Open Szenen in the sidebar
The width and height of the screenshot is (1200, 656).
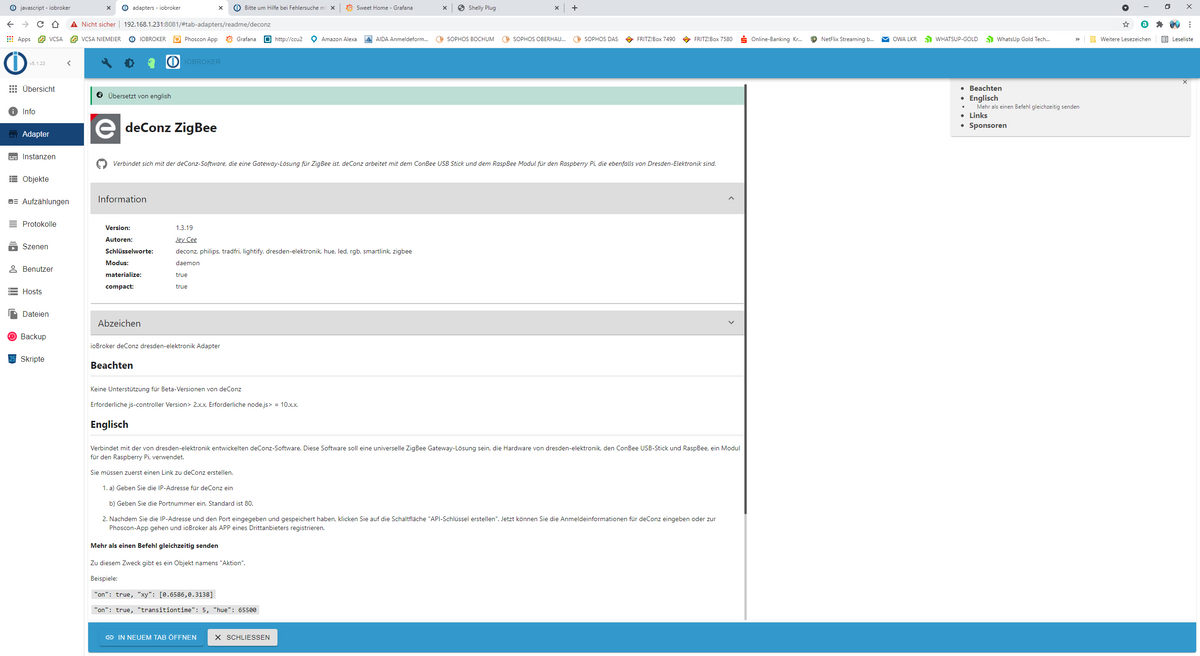point(42,246)
